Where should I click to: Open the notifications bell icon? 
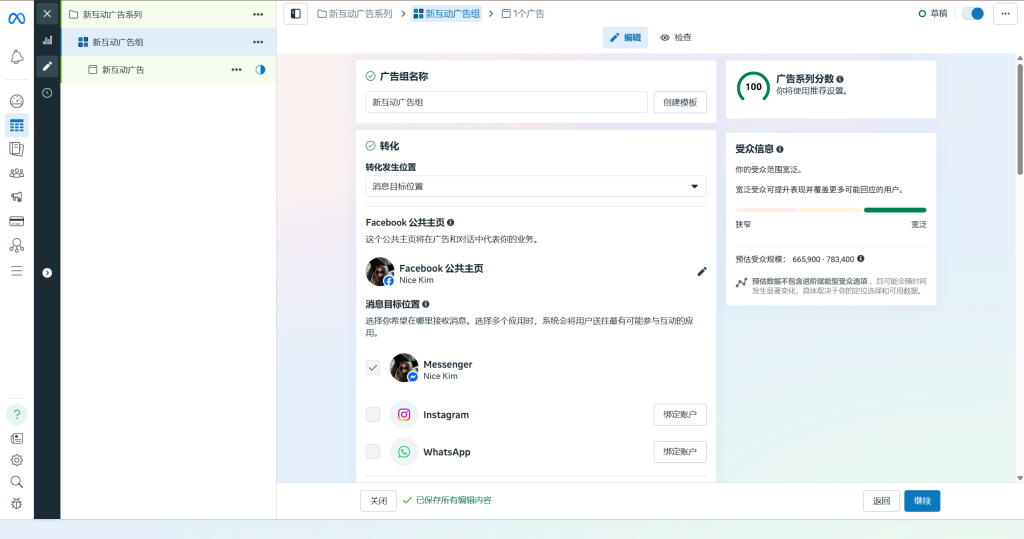click(x=16, y=57)
